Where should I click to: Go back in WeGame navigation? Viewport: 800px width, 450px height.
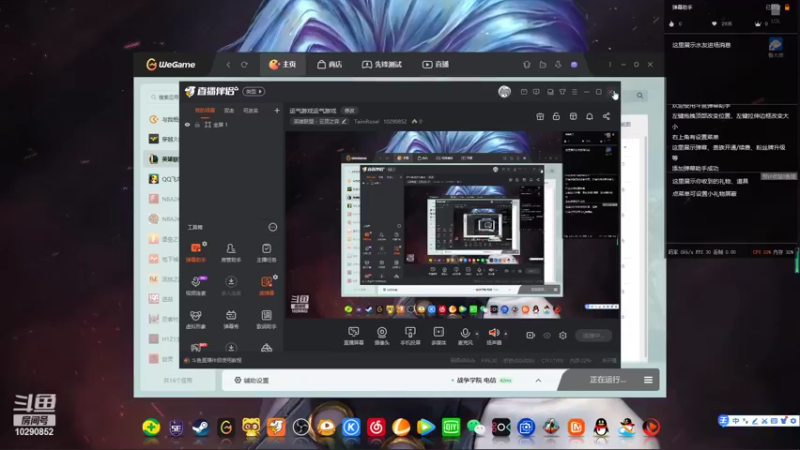[228, 65]
